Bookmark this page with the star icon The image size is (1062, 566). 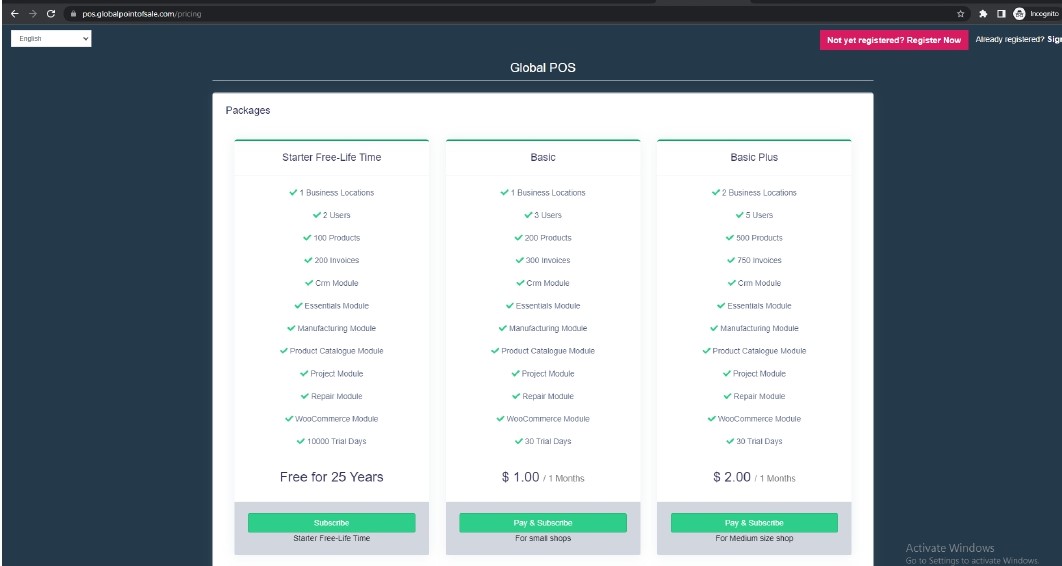(x=961, y=13)
